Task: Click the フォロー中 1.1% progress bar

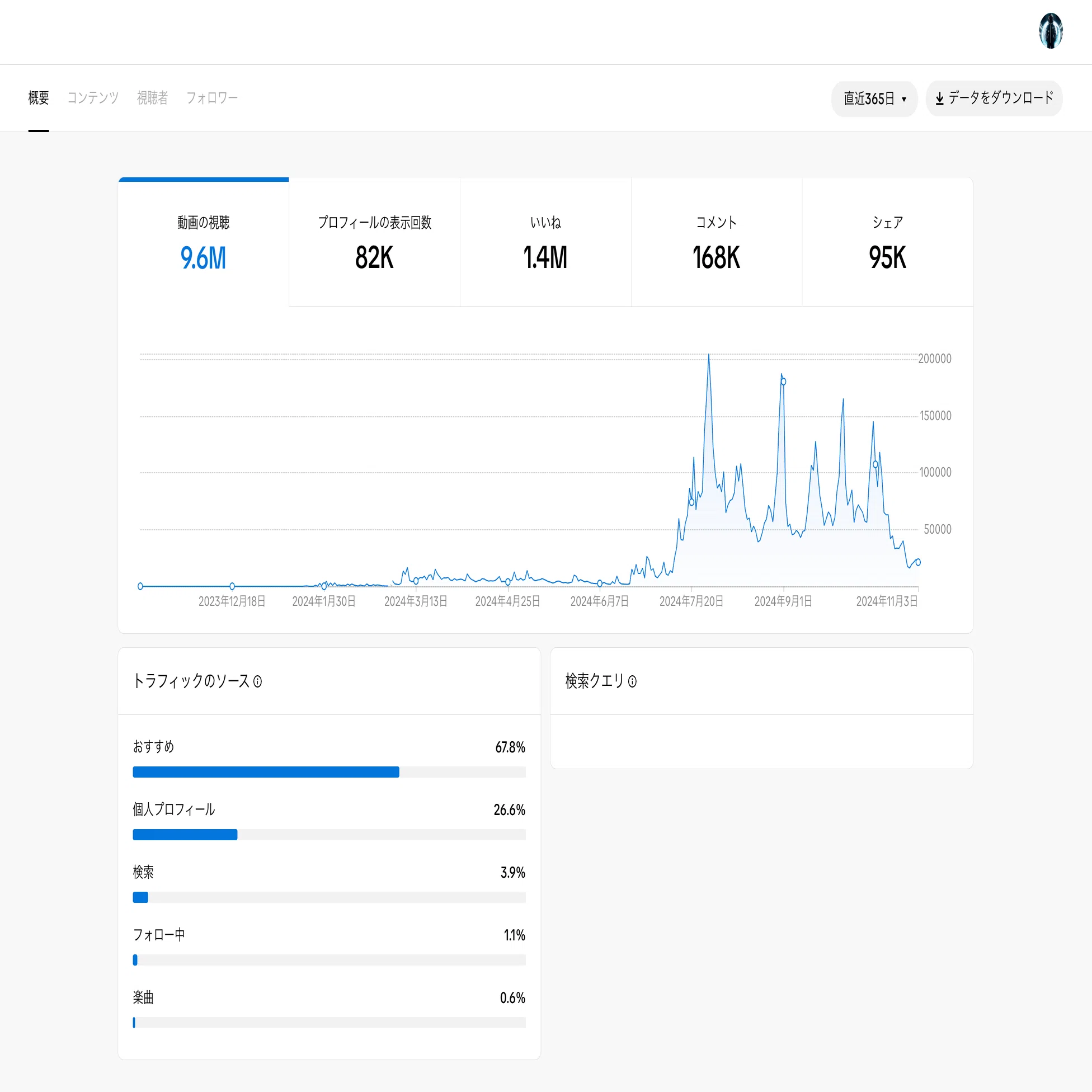Action: click(329, 961)
